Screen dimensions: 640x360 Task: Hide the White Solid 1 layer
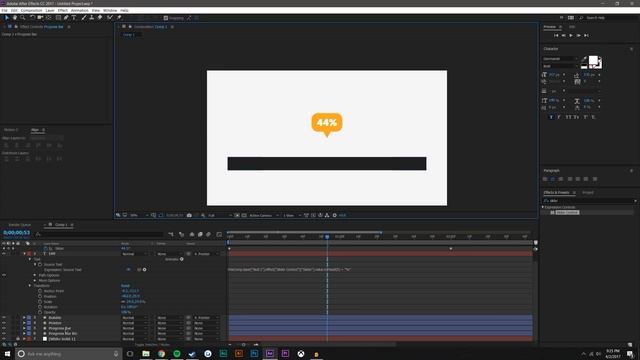4,339
